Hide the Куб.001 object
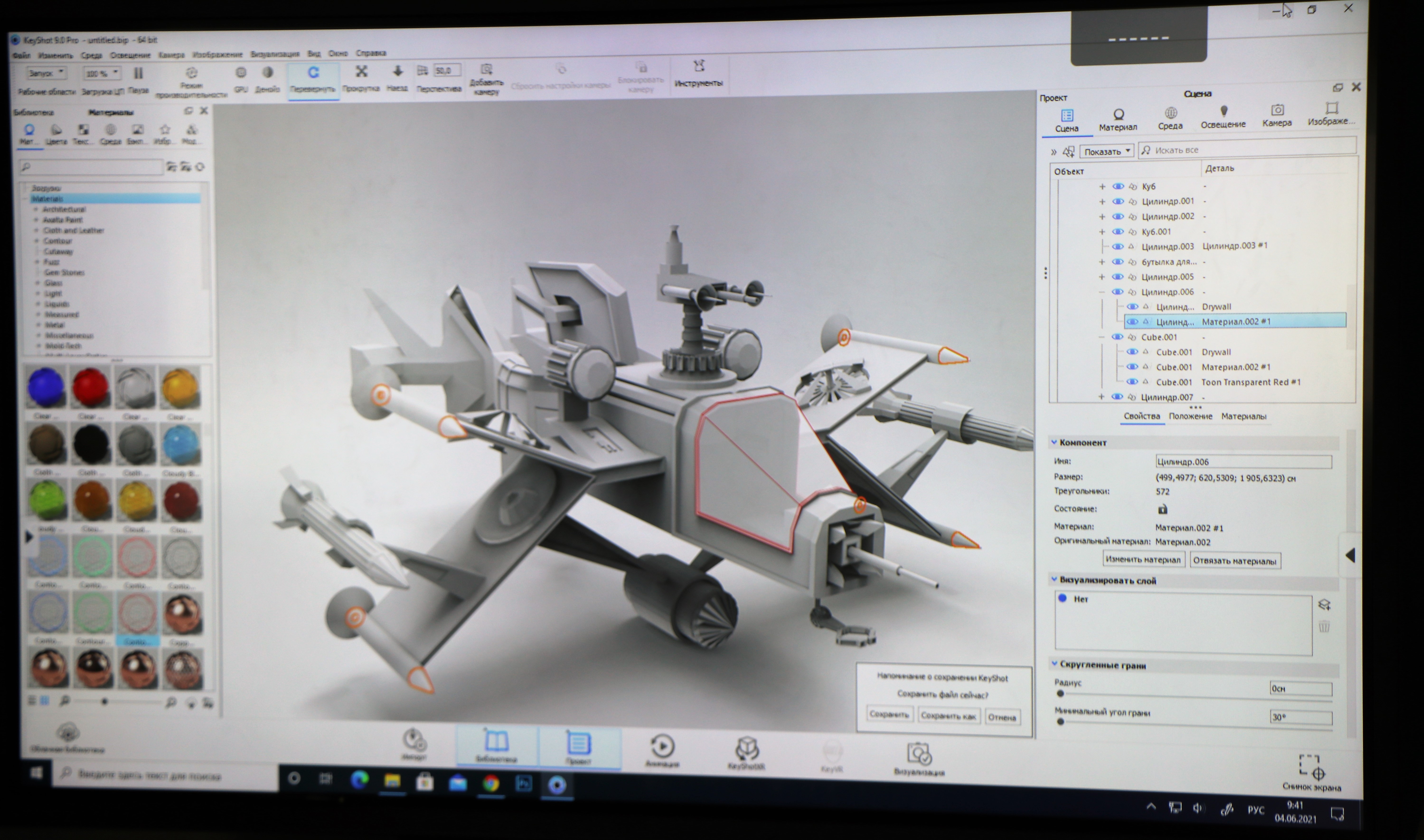The height and width of the screenshot is (840, 1424). (1118, 232)
